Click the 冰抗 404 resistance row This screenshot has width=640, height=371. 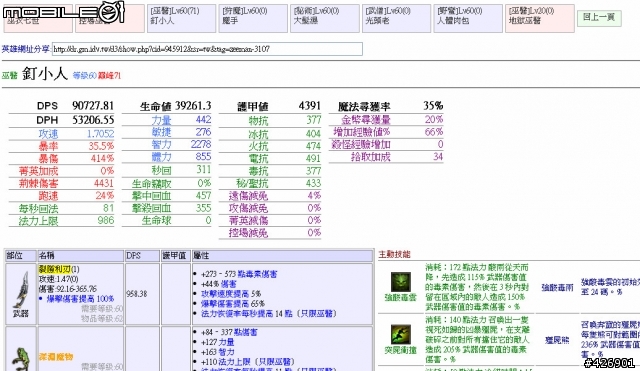(x=270, y=134)
